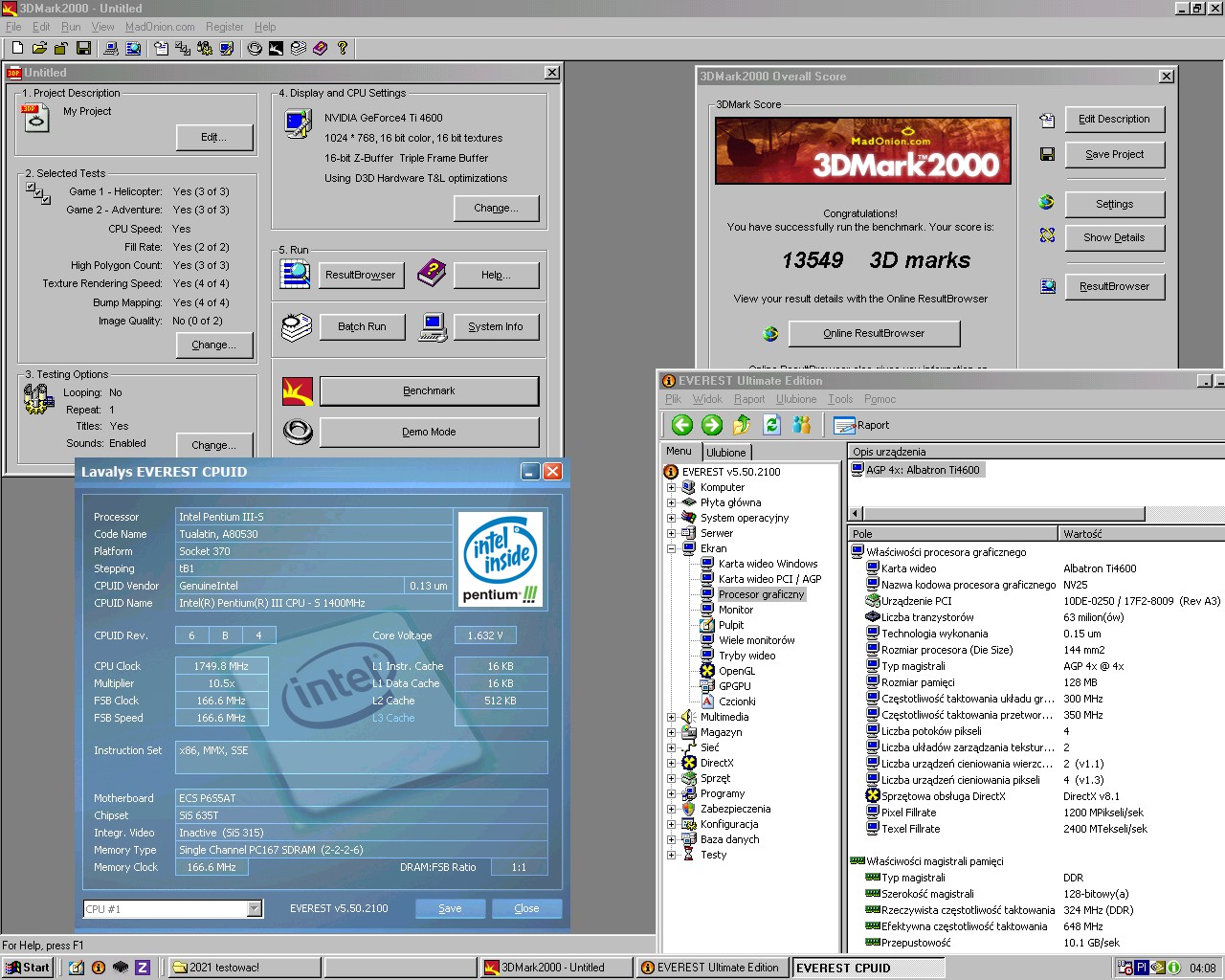Open the Widok menu in EVEREST
Viewport: 1225px width, 980px height.
pos(707,399)
